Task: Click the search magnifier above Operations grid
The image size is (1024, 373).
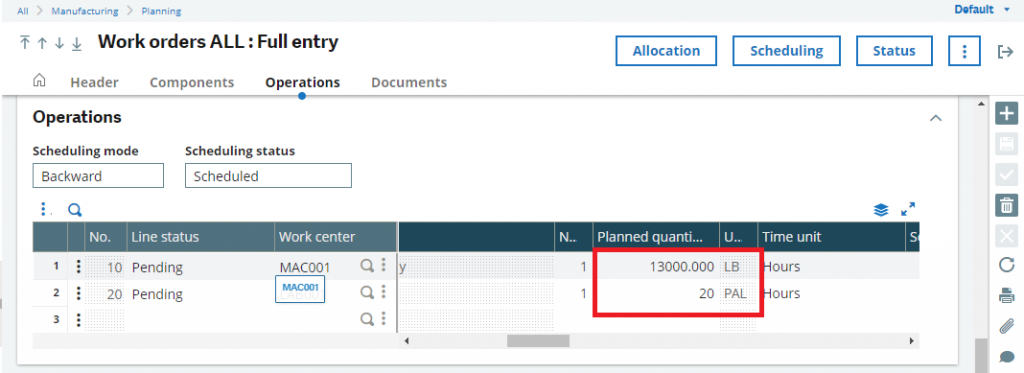Action: (75, 210)
